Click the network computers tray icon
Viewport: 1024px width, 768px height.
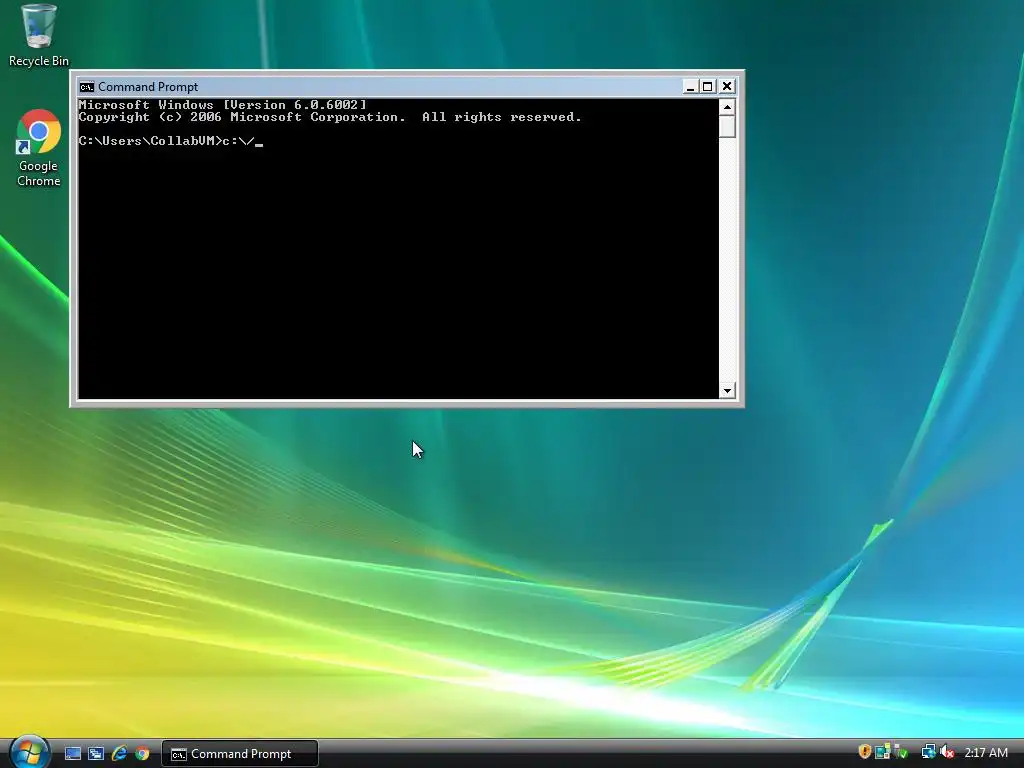tap(882, 752)
